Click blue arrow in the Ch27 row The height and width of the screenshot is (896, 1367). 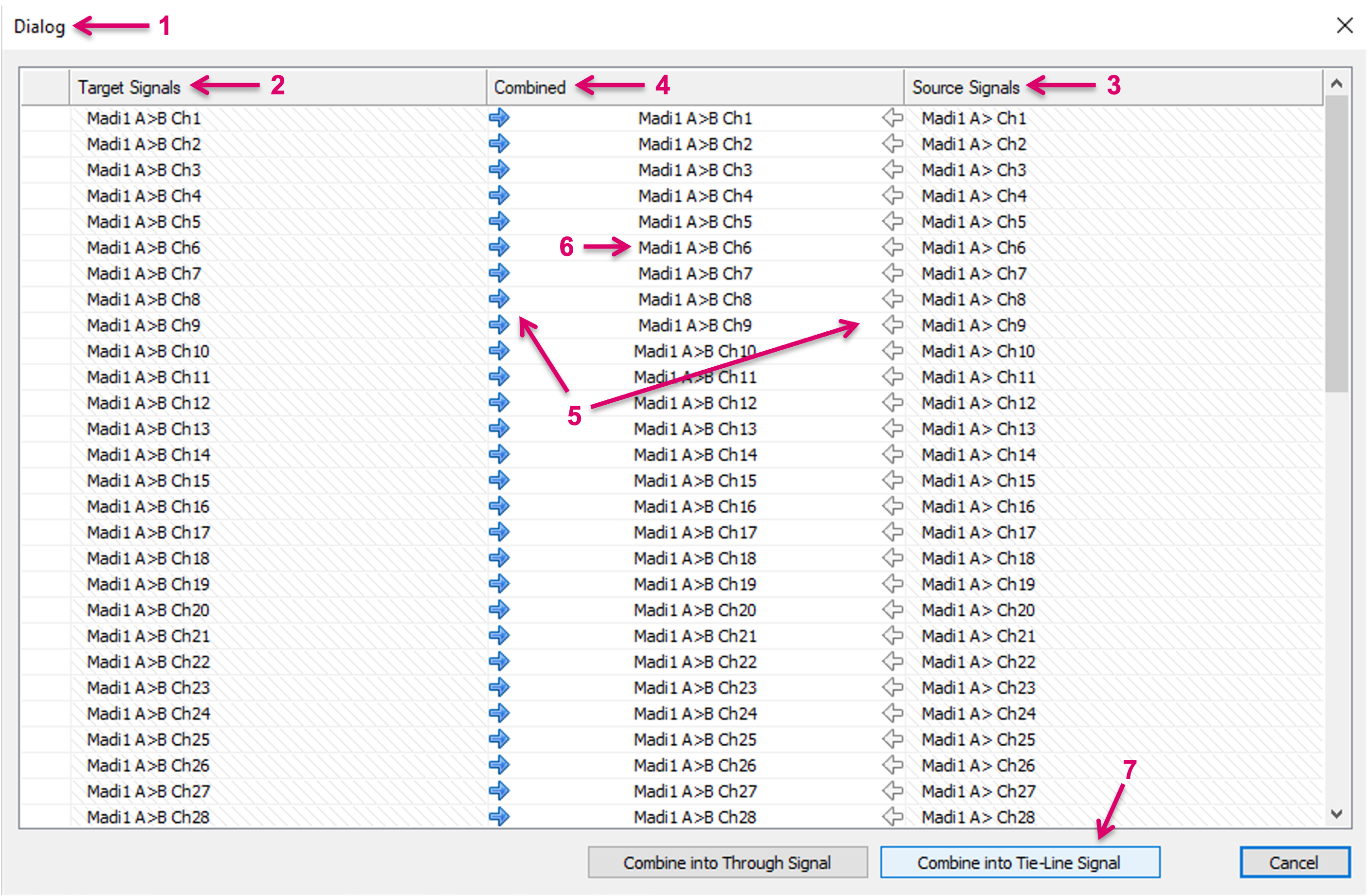pyautogui.click(x=499, y=790)
